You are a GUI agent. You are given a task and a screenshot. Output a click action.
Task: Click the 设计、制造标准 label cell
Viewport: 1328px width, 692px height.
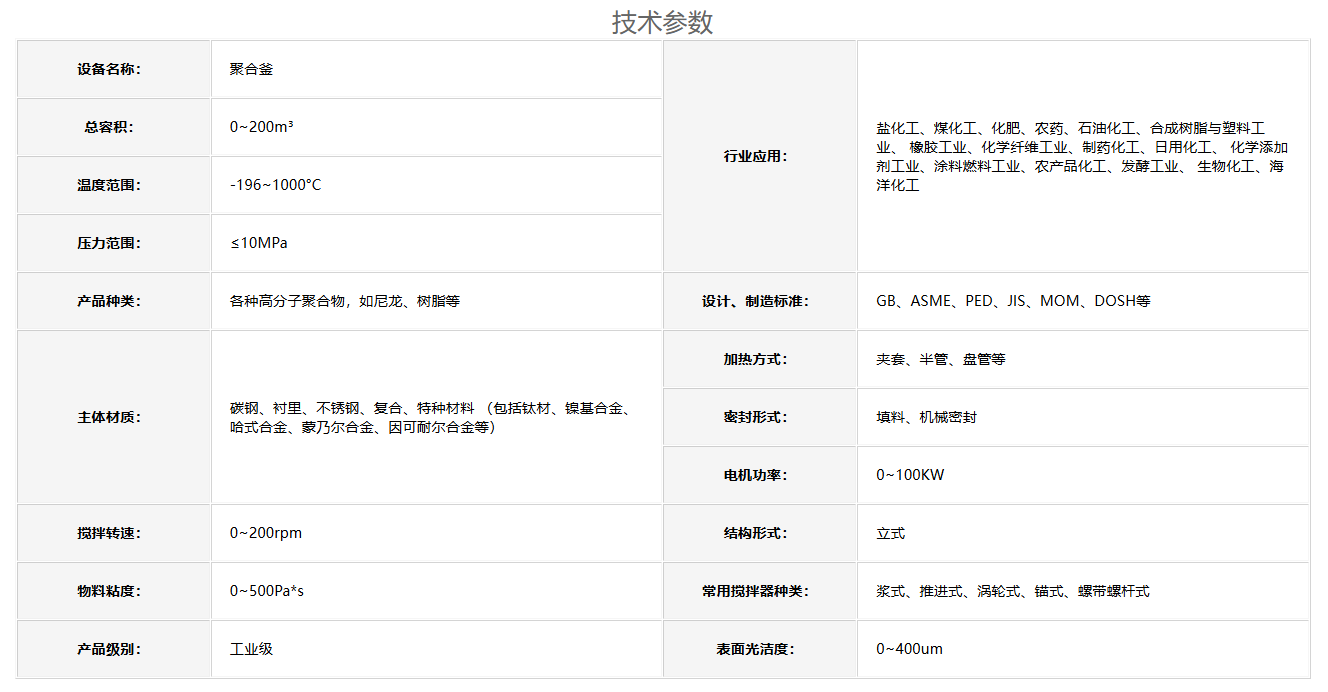coord(756,301)
